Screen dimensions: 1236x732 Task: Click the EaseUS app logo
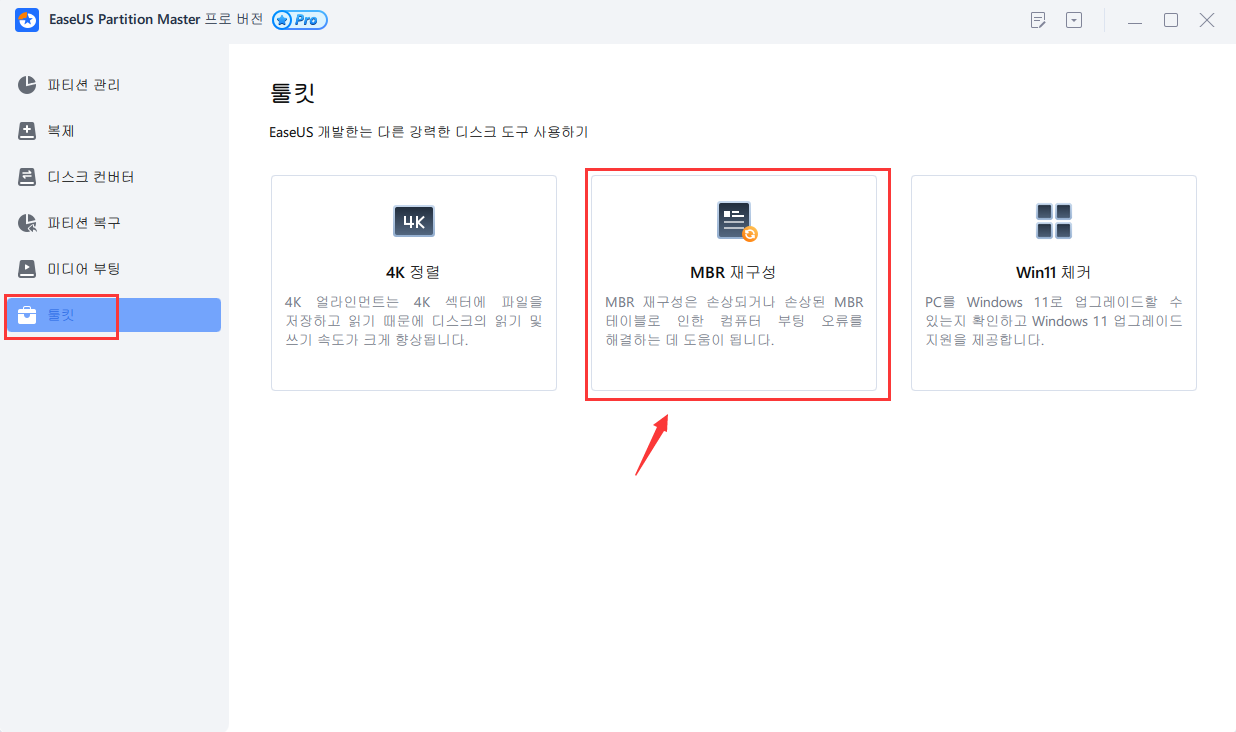[x=27, y=21]
